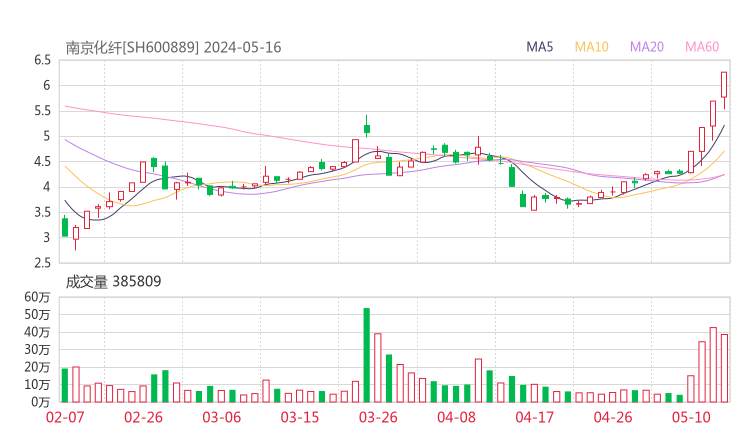Click the tallest green volume bar near 03-26
The width and height of the screenshot is (740, 440).
click(x=367, y=355)
